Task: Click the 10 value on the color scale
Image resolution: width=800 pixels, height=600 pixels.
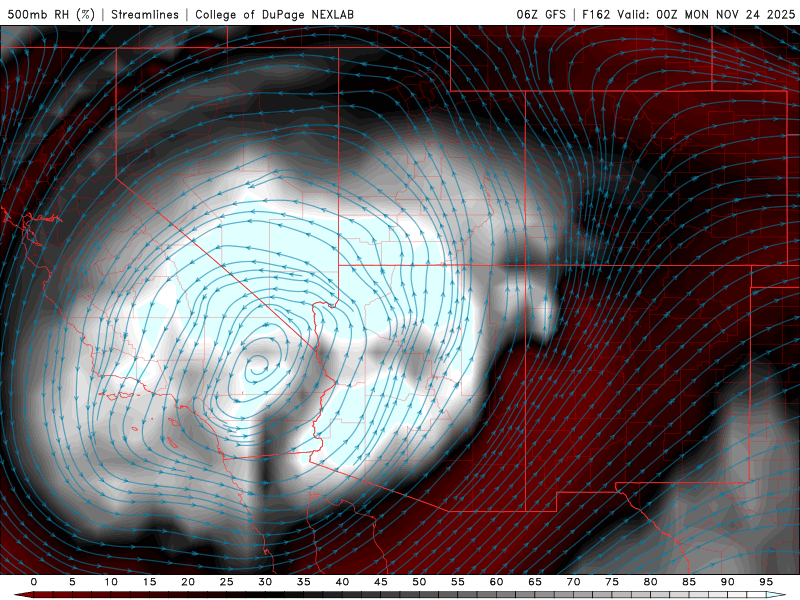Action: (x=111, y=582)
